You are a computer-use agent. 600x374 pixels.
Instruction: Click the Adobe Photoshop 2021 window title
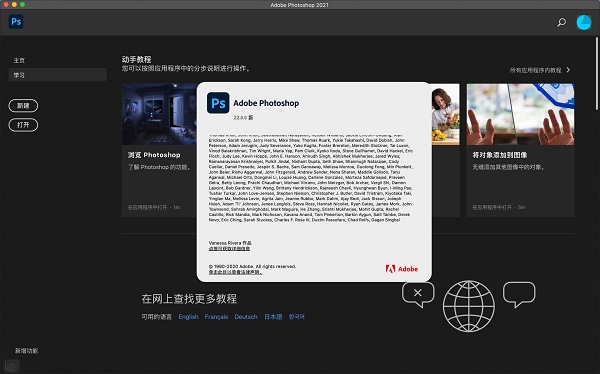pyautogui.click(x=299, y=5)
